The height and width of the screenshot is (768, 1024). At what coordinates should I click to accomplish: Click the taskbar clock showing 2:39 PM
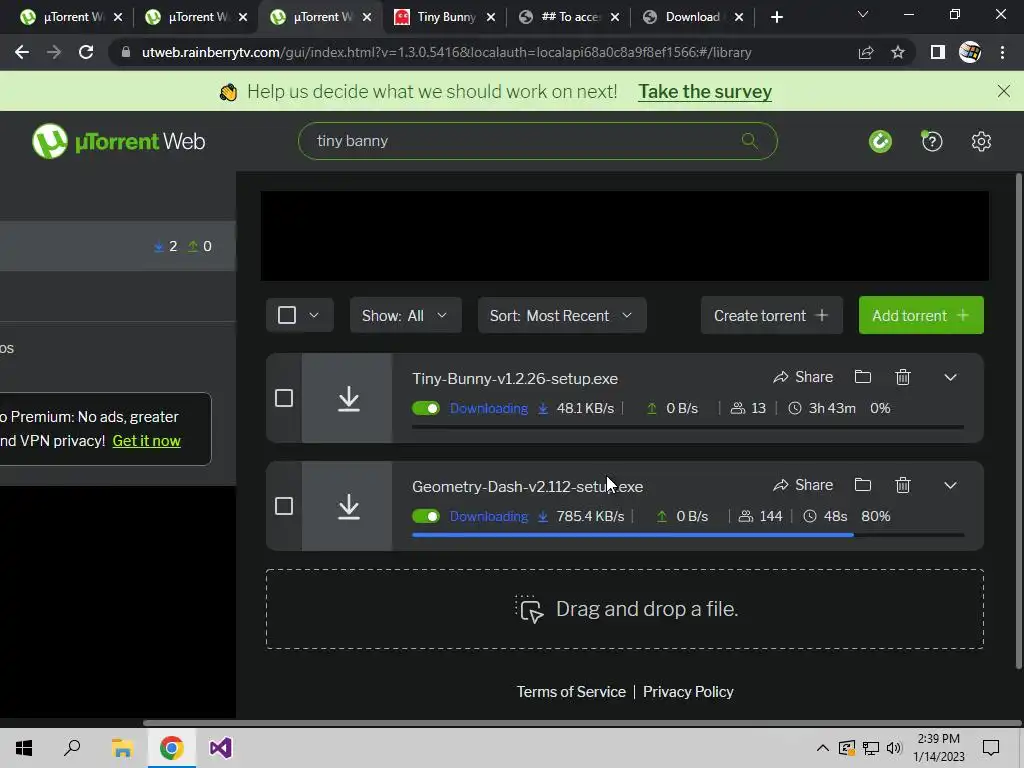tap(938, 748)
